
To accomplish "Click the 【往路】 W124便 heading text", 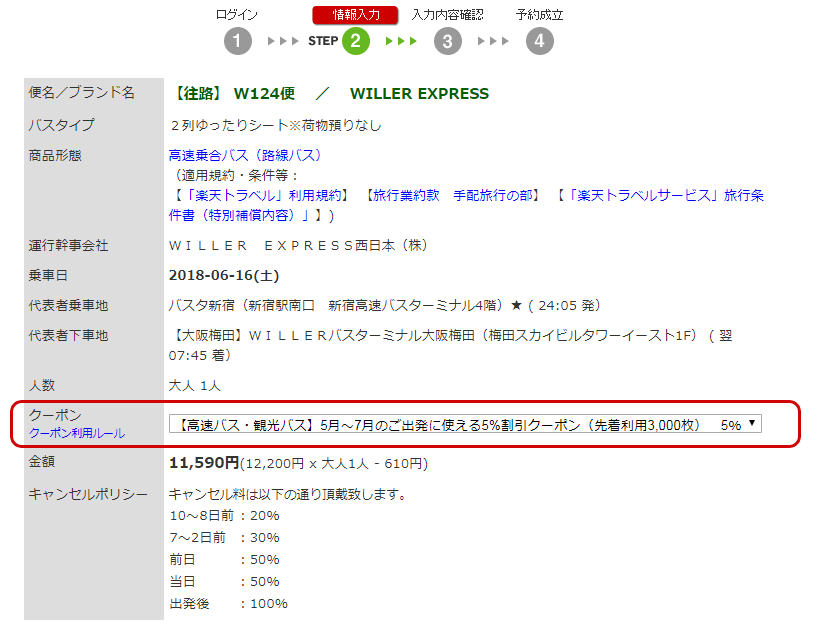I will tap(233, 94).
